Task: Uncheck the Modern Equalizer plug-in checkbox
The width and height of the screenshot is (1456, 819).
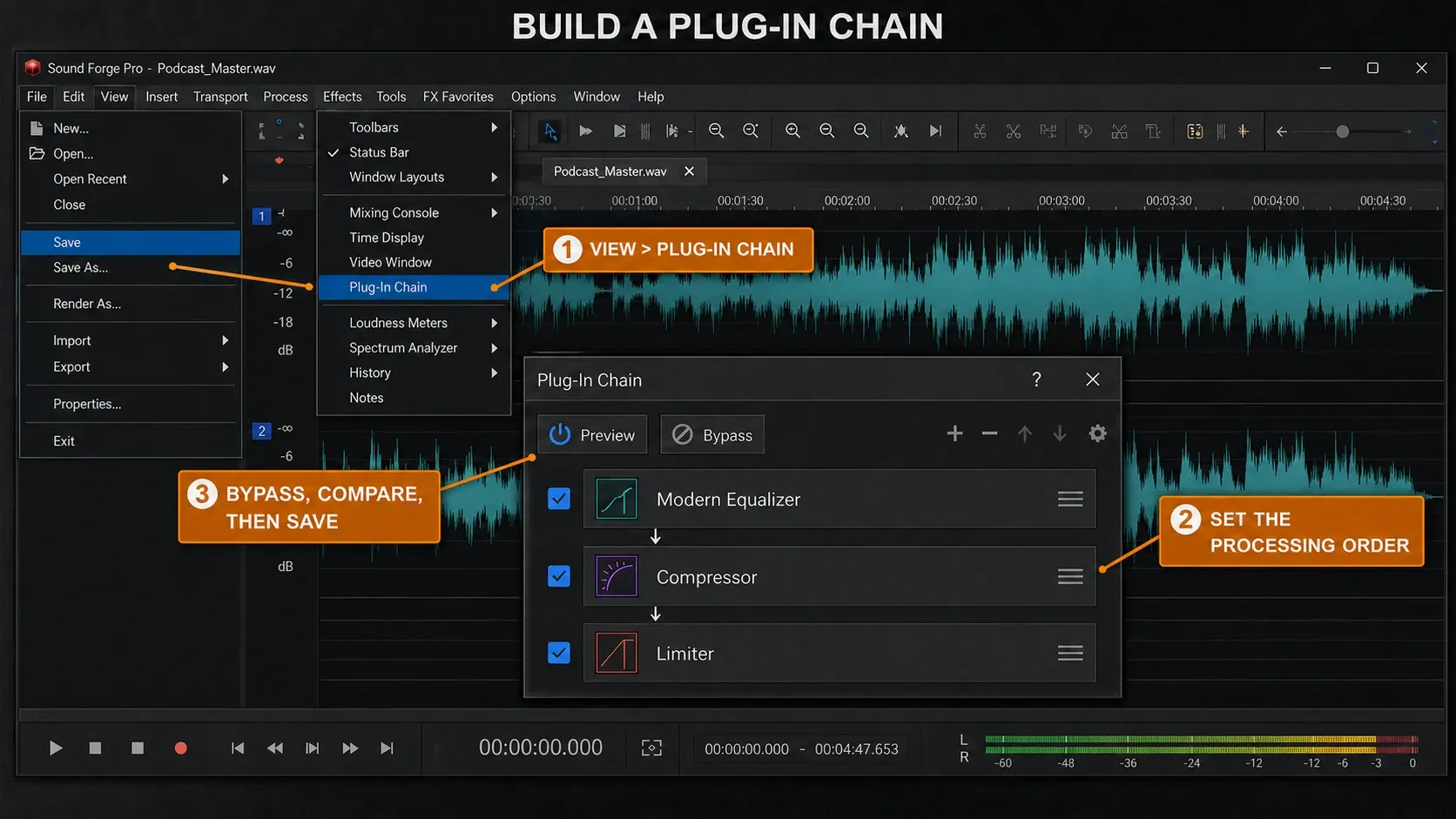Action: click(559, 499)
